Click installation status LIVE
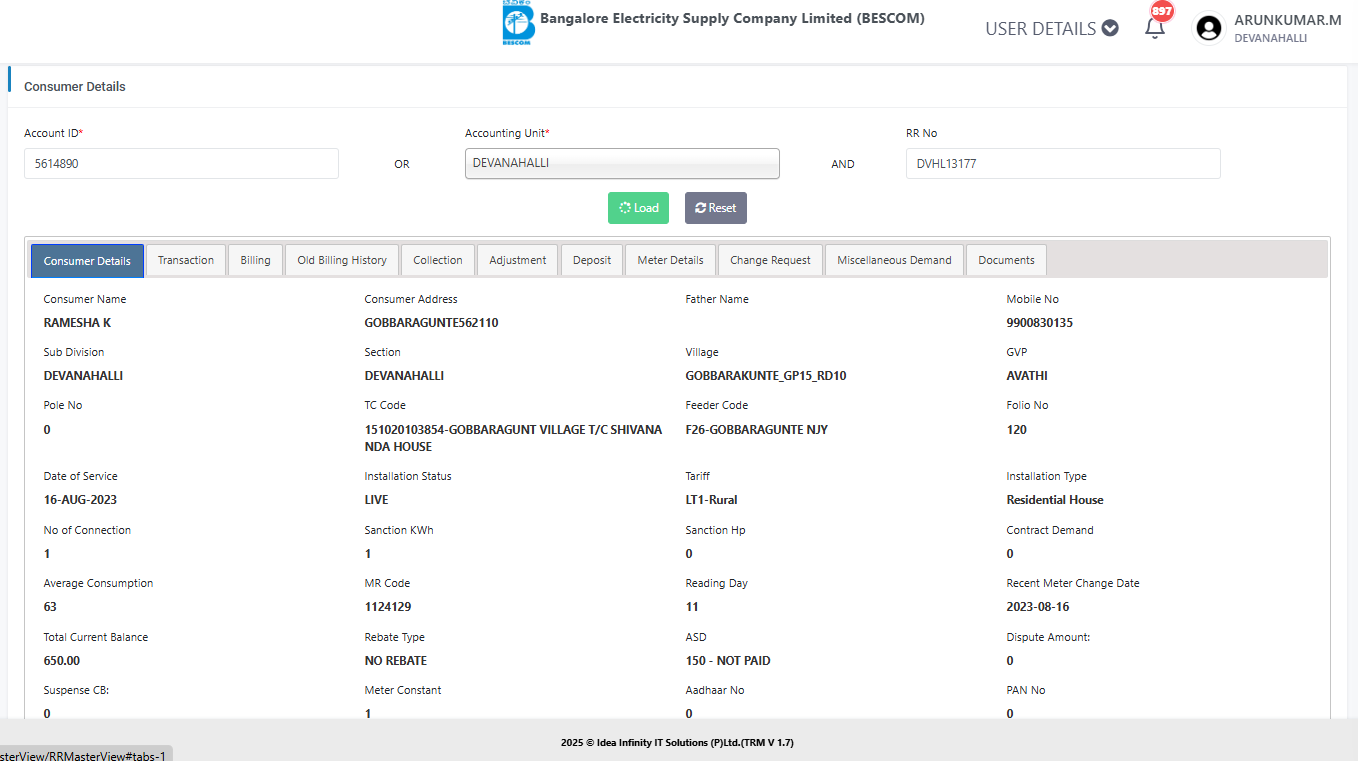 coord(376,500)
